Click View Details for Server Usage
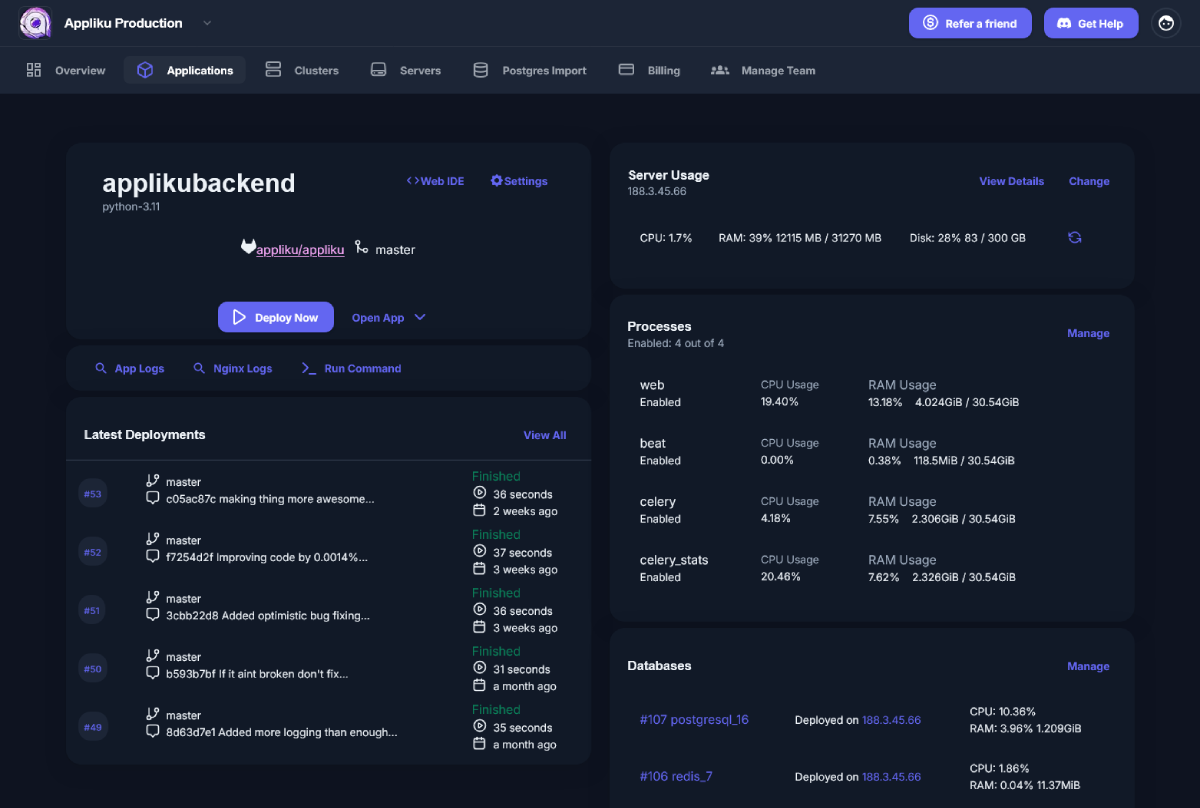 pos(1012,181)
